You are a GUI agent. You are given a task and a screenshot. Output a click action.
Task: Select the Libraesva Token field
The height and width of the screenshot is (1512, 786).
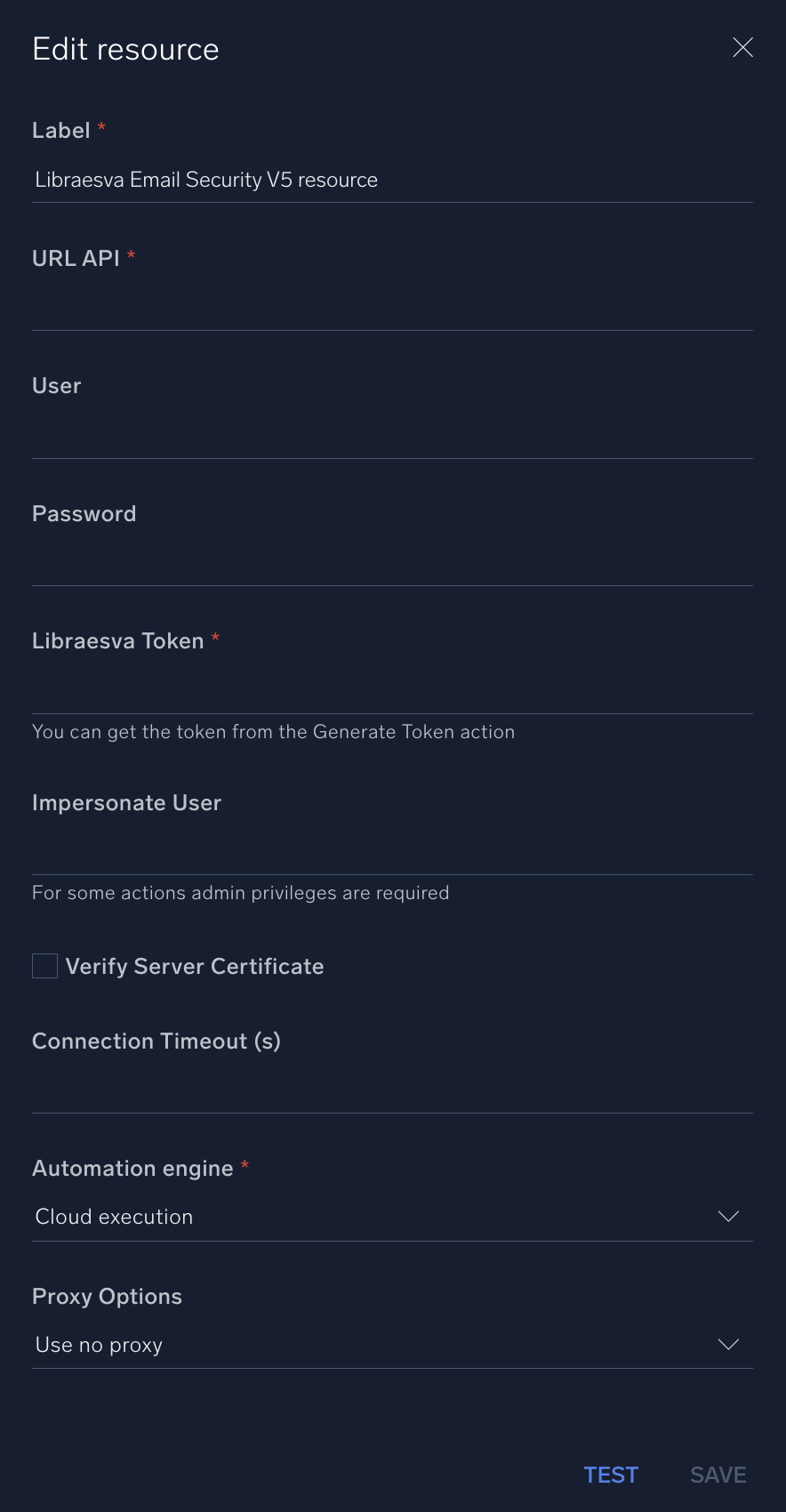coord(391,694)
